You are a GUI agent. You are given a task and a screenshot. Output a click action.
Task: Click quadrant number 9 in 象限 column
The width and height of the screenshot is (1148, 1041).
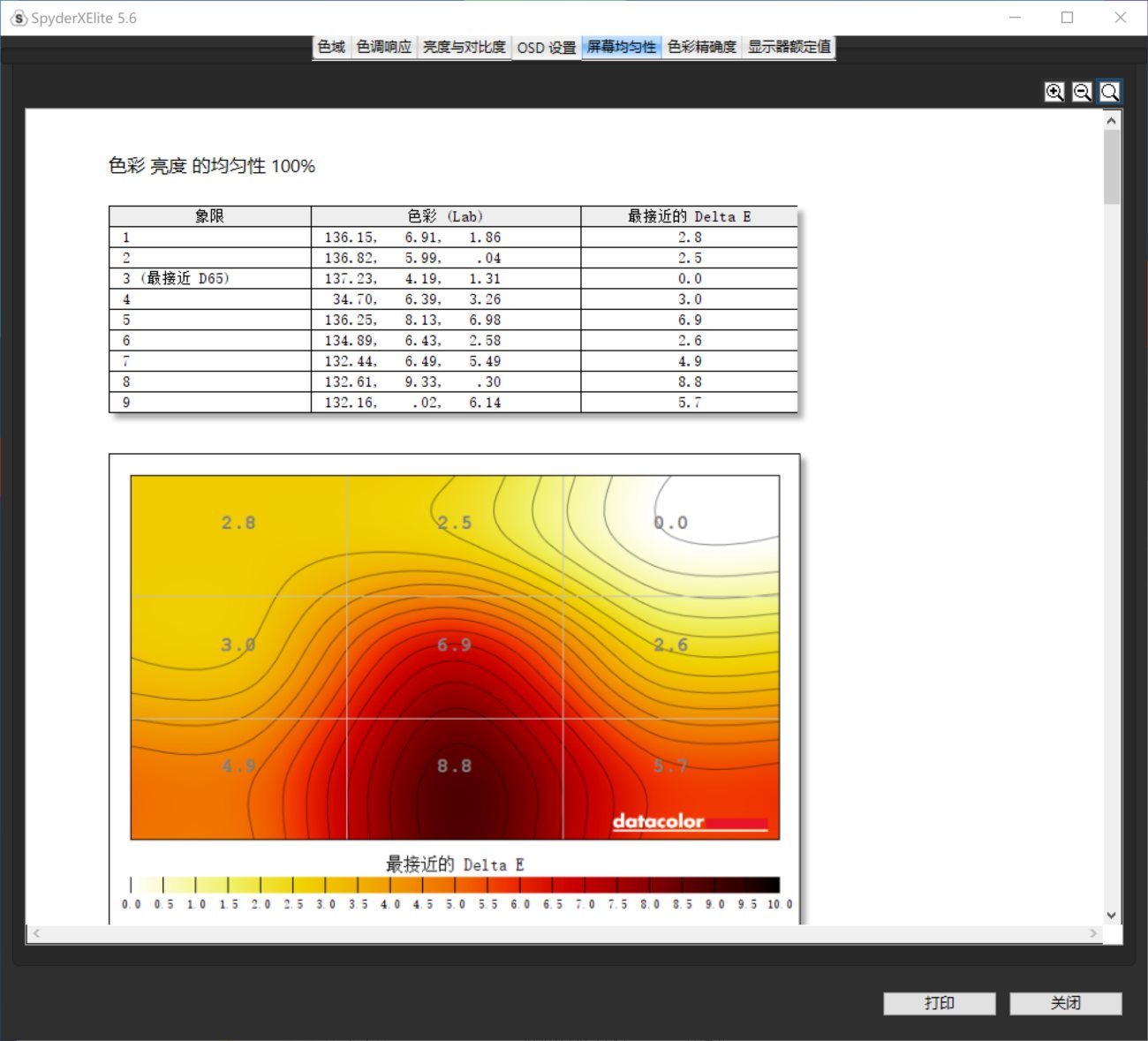tap(126, 403)
